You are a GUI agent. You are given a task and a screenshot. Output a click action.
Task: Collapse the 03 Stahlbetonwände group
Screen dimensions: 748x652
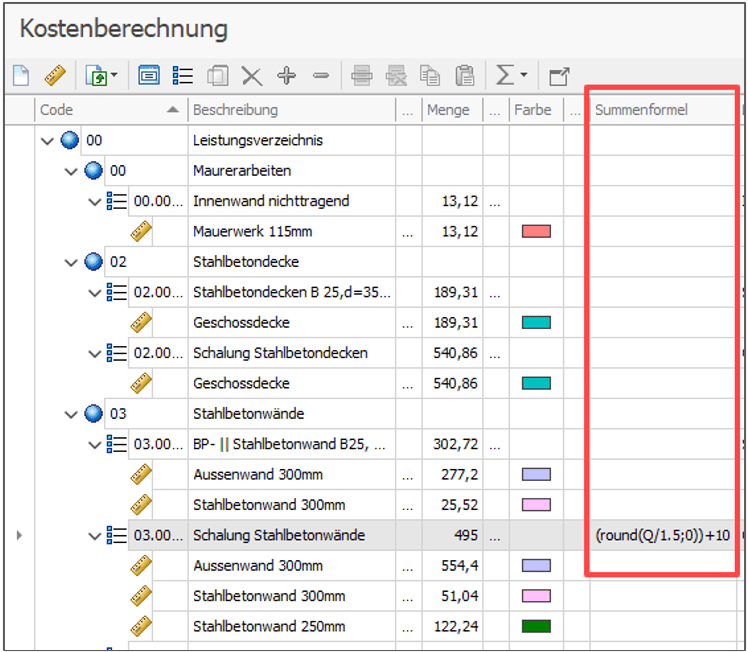tap(72, 414)
